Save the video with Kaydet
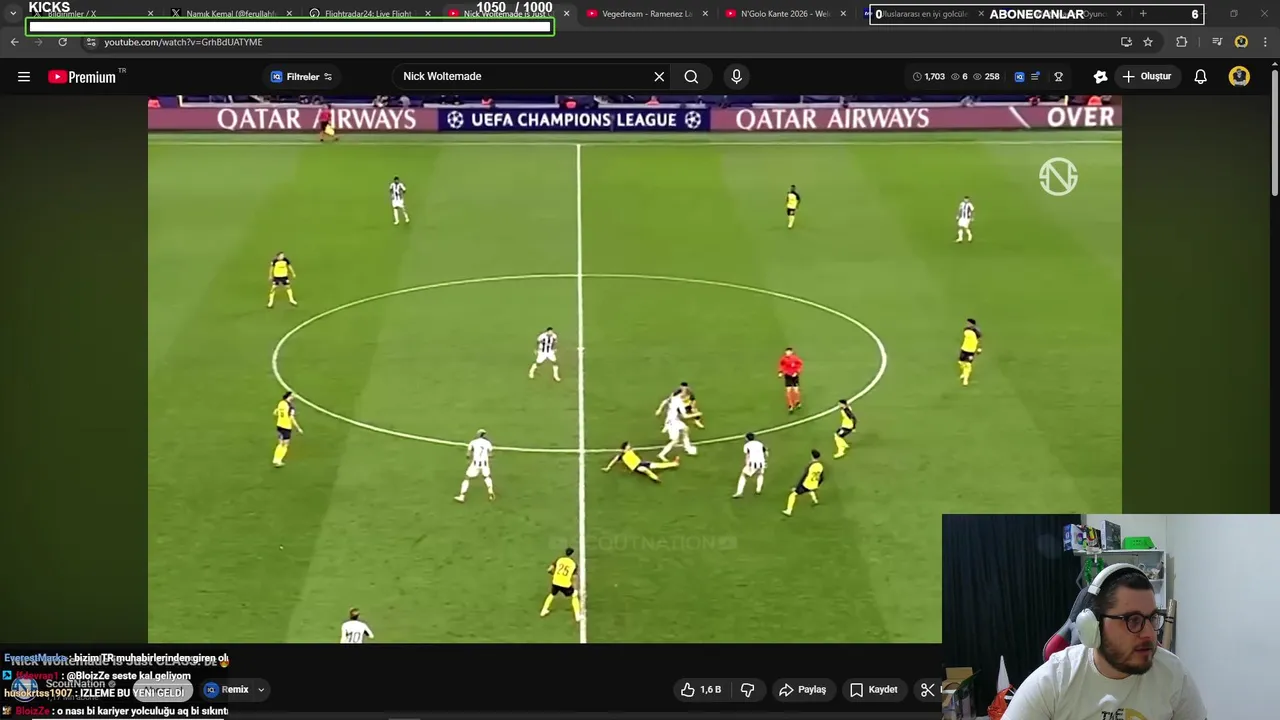This screenshot has height=720, width=1280. (x=874, y=690)
